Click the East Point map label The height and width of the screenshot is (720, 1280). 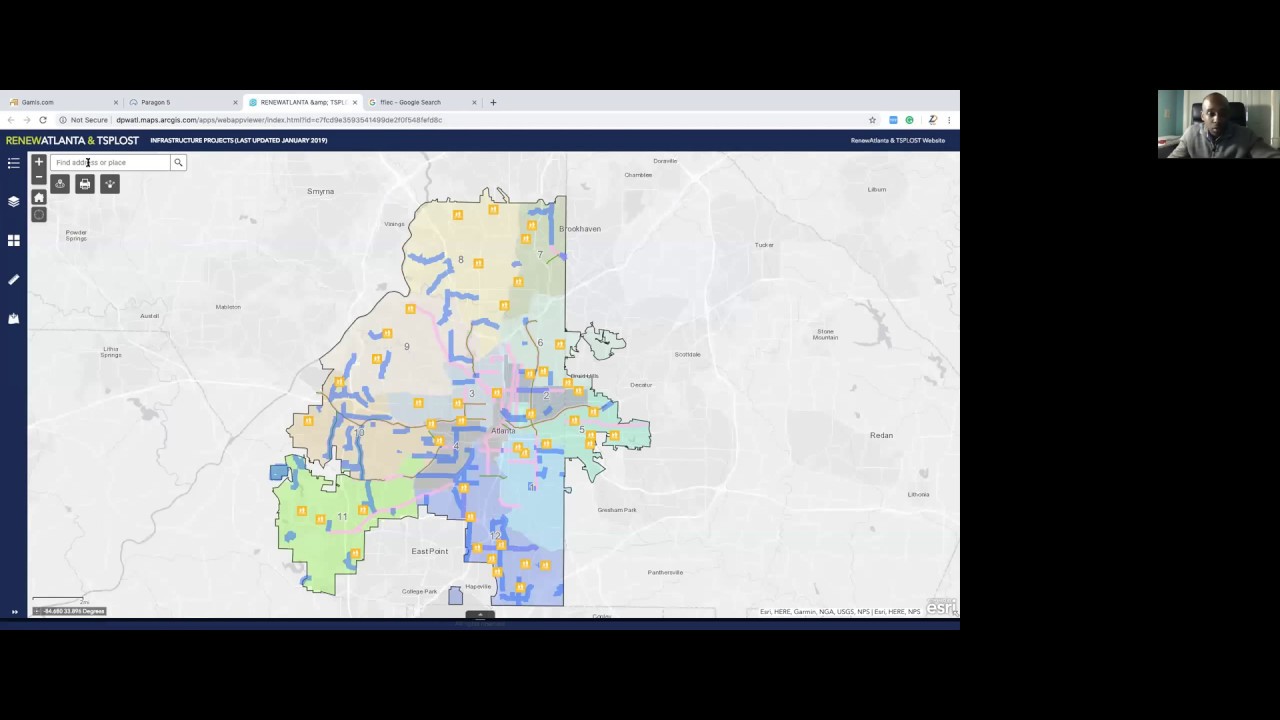pyautogui.click(x=430, y=551)
